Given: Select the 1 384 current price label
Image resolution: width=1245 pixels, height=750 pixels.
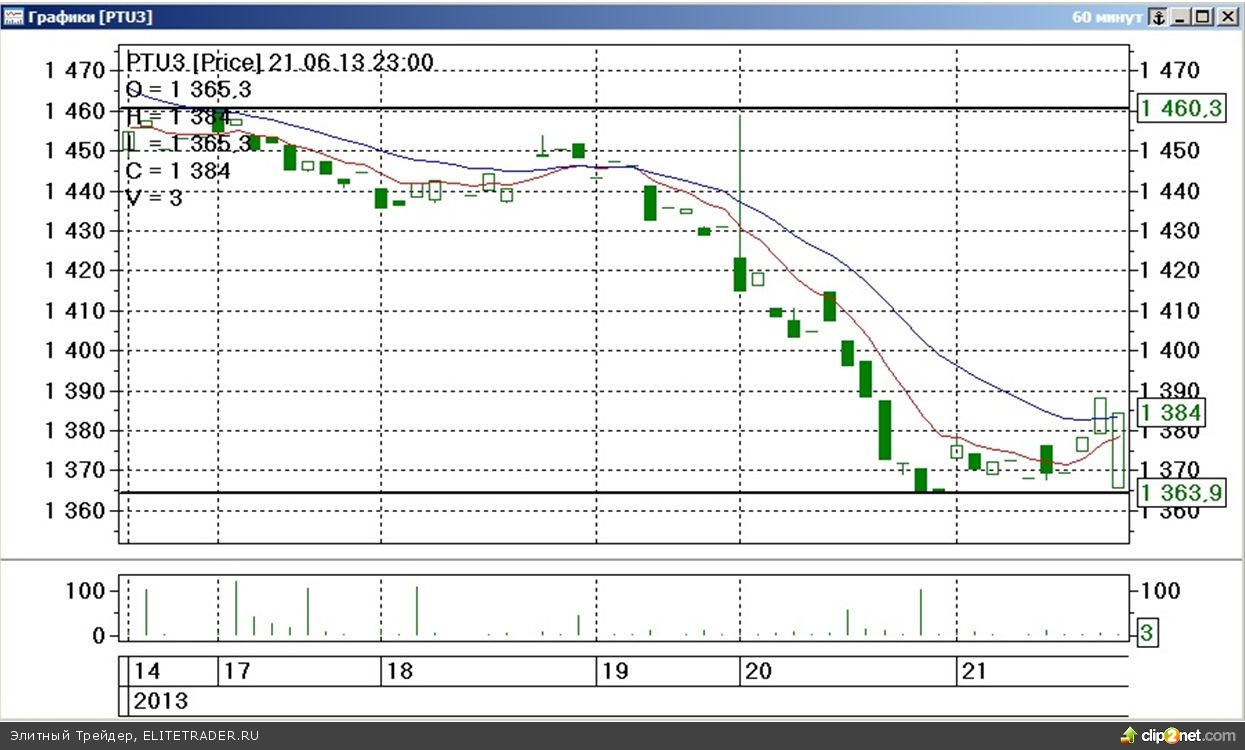Looking at the screenshot, I should [1172, 412].
